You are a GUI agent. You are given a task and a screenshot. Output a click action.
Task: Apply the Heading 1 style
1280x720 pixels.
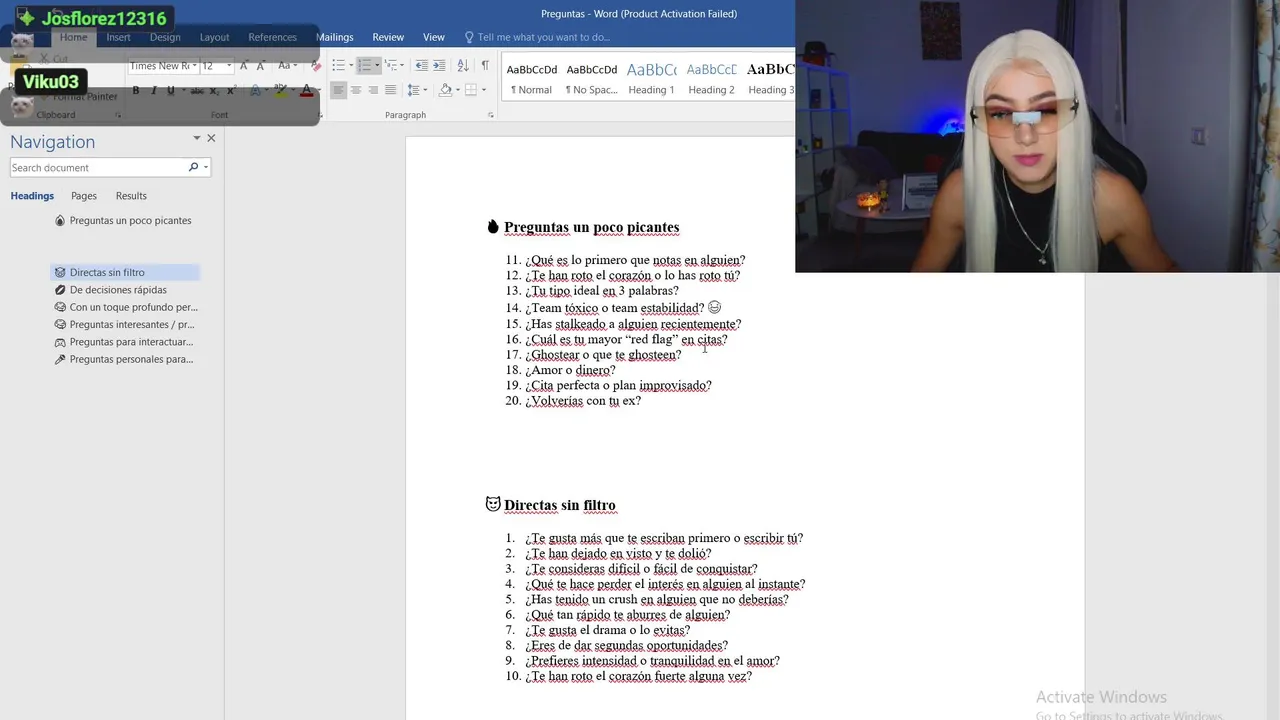tap(651, 78)
